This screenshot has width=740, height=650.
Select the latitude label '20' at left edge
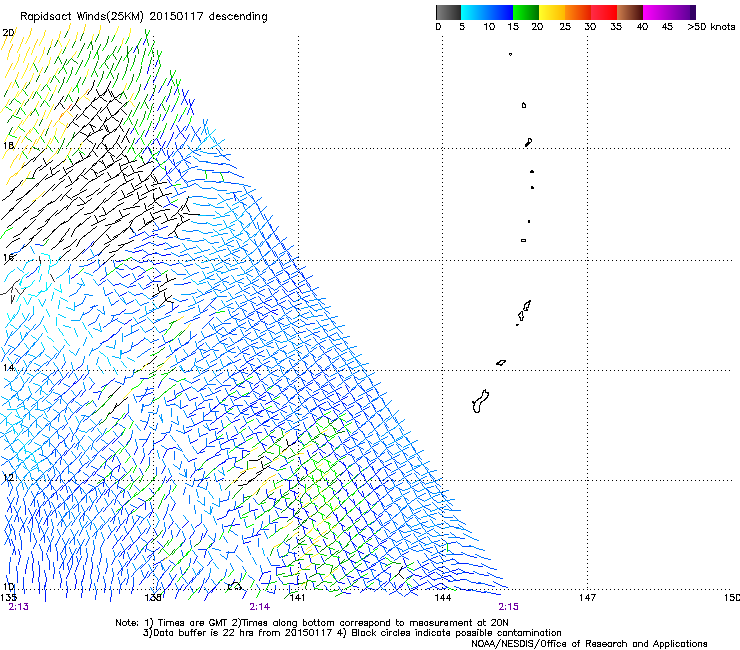point(8,33)
